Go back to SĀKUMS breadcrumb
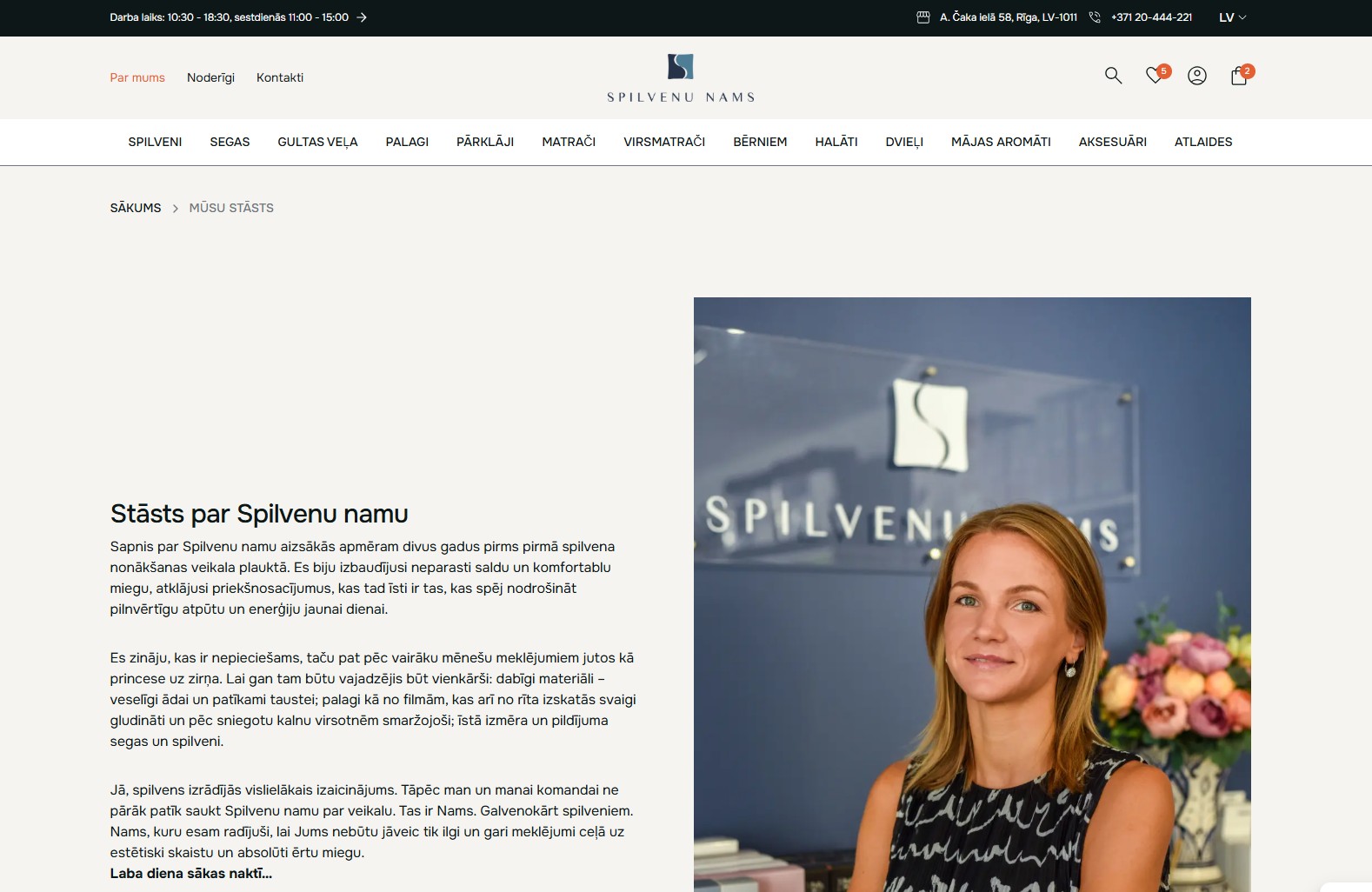1372x892 pixels. click(x=136, y=208)
